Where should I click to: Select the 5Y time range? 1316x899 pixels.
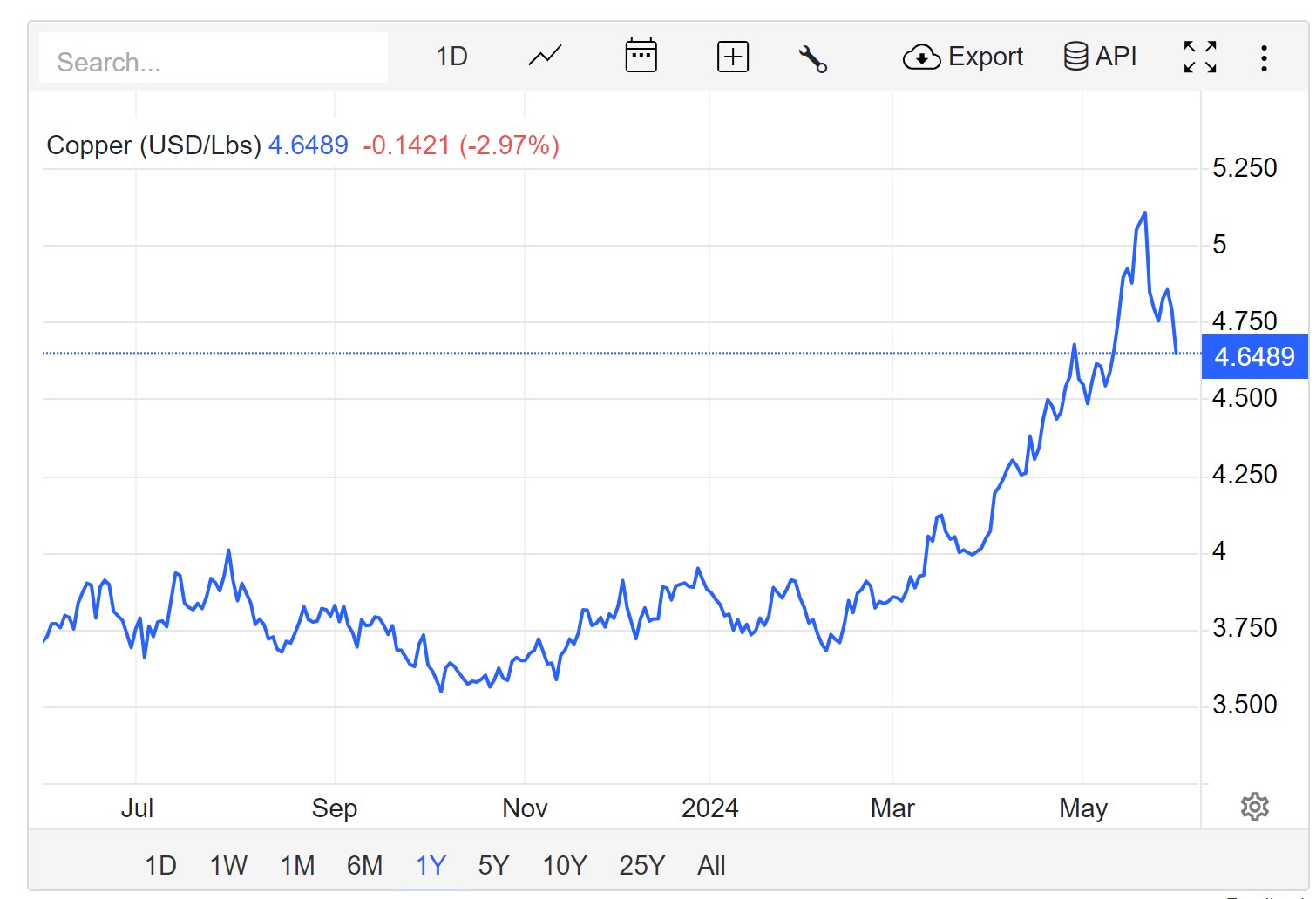point(493,865)
